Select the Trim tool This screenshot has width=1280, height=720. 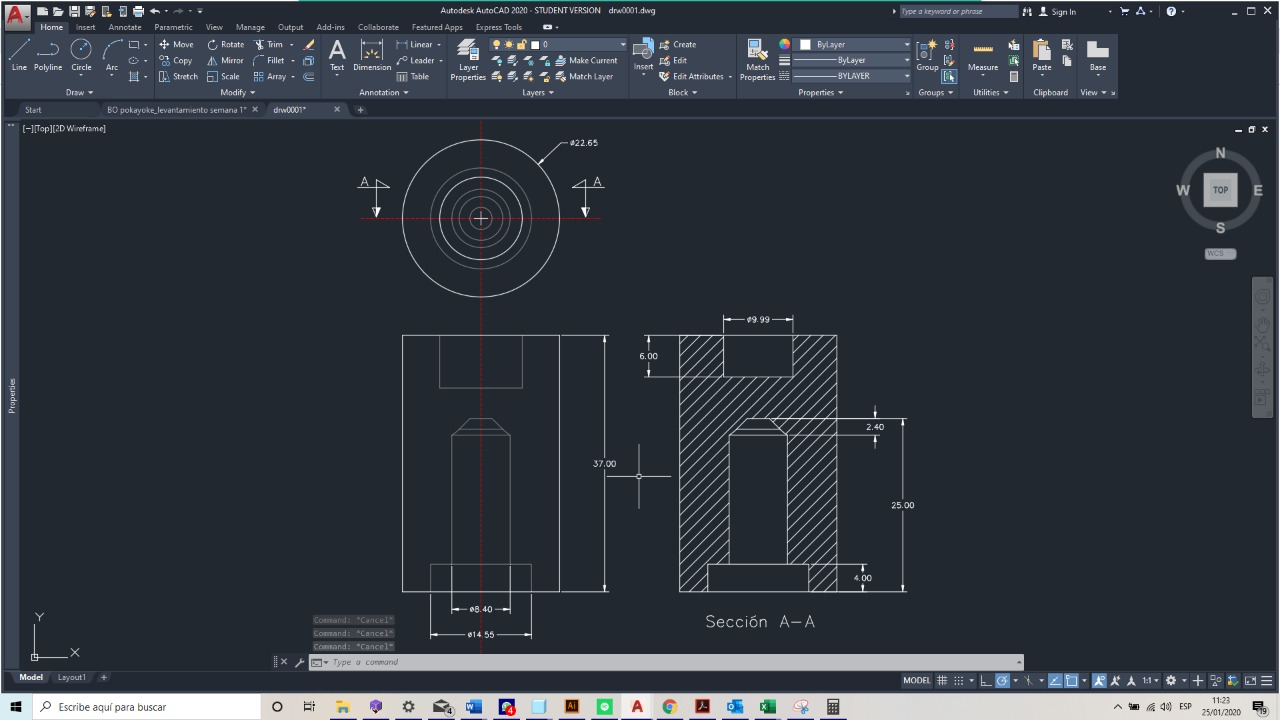[268, 44]
